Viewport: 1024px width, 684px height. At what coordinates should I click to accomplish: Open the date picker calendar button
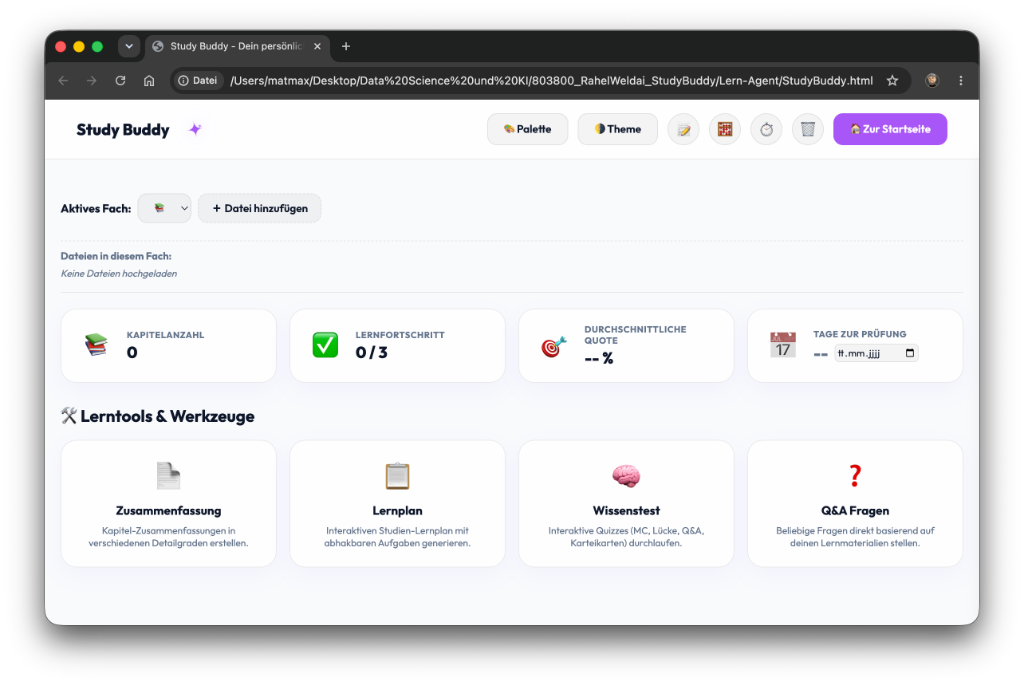[x=910, y=353]
